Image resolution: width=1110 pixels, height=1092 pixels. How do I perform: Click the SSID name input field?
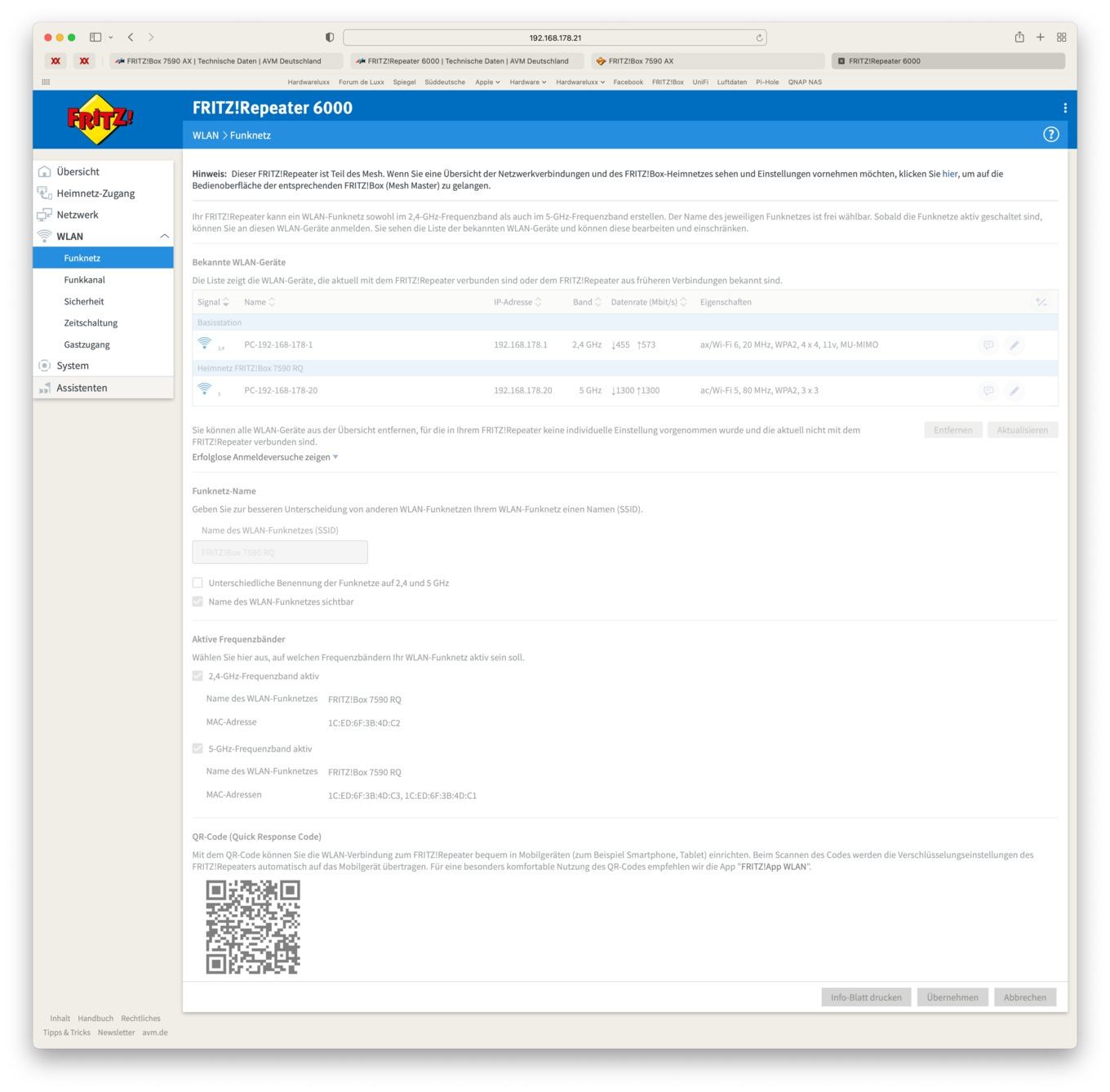[x=280, y=553]
